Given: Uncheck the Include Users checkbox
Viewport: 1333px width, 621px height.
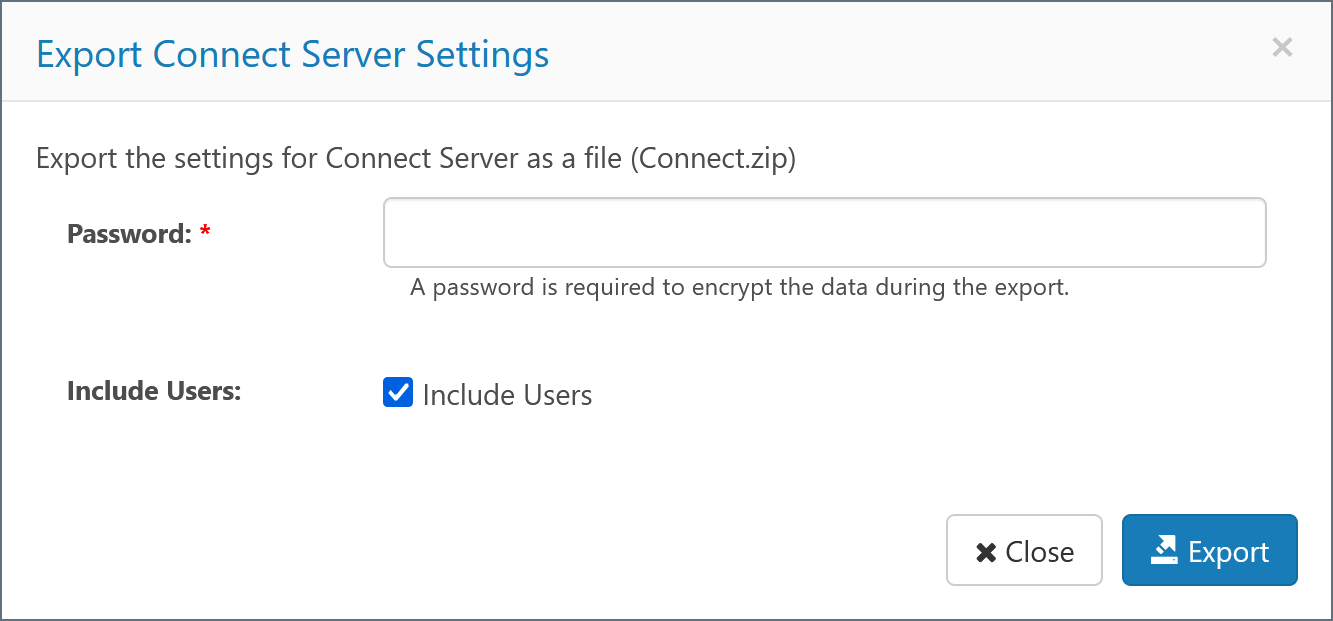Looking at the screenshot, I should coord(398,393).
